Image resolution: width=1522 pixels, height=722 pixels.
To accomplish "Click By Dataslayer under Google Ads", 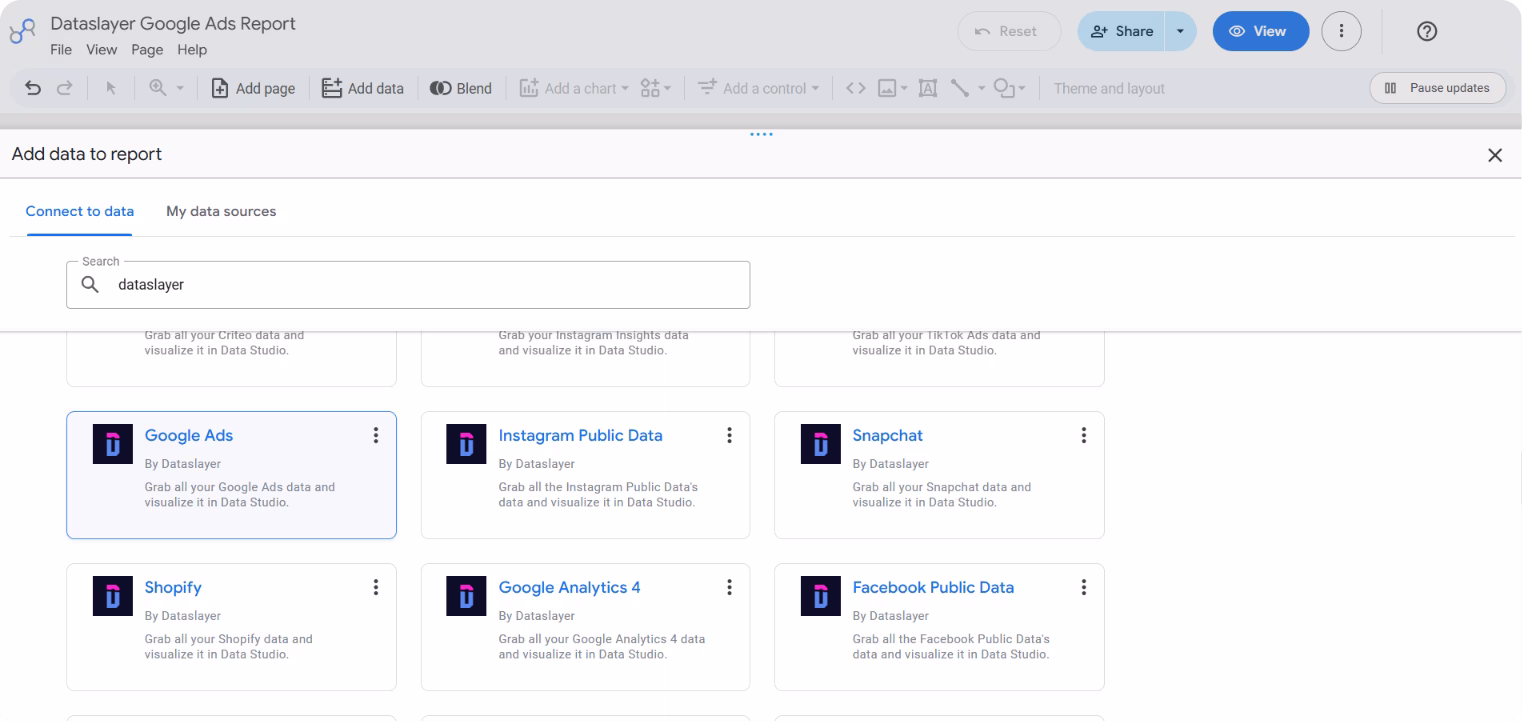I will coord(182,464).
